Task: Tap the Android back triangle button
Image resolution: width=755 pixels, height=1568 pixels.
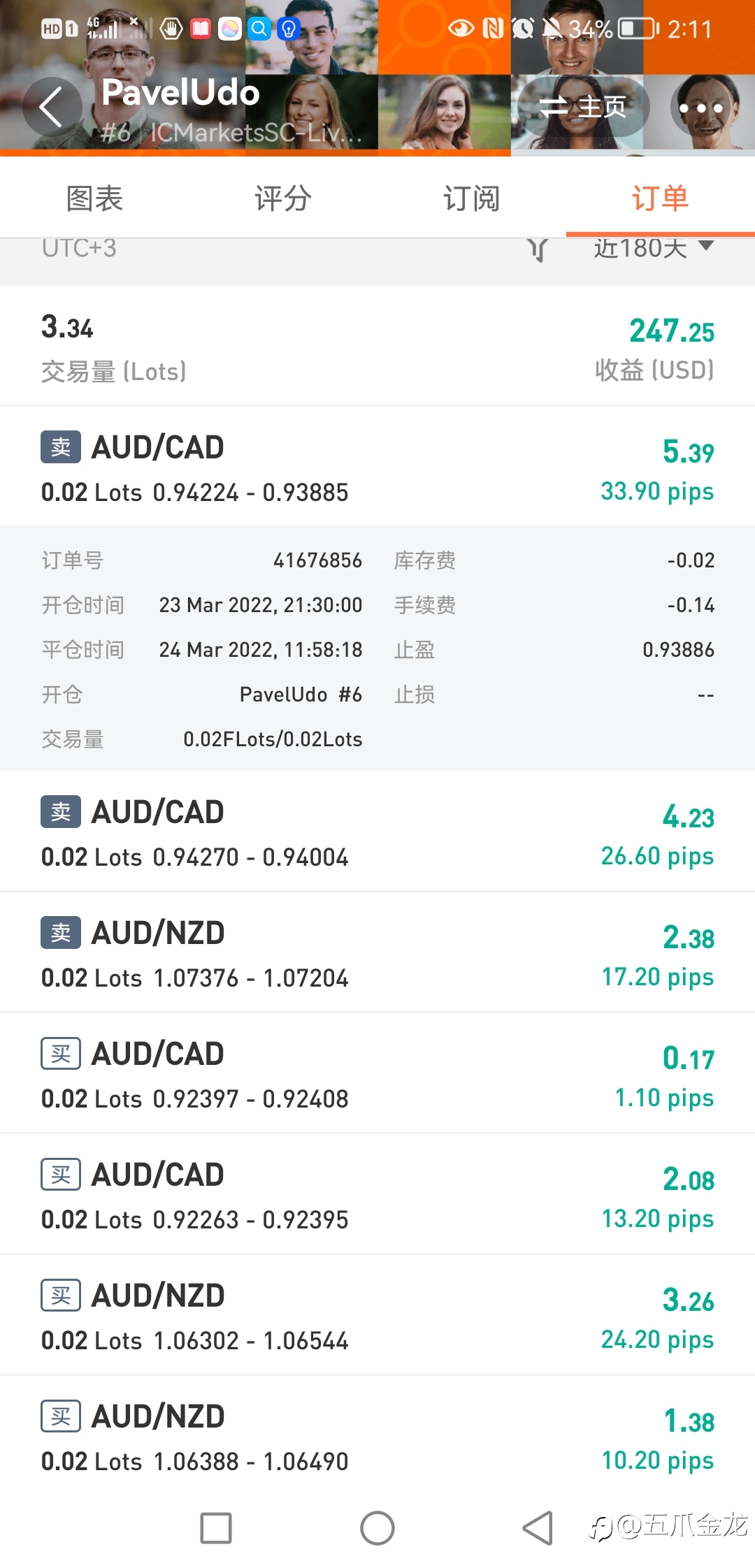Action: click(x=538, y=1528)
